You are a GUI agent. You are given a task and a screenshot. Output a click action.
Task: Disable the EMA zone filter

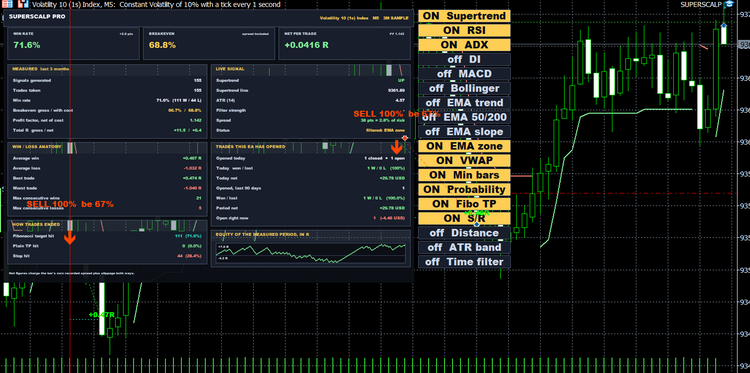pyautogui.click(x=464, y=146)
